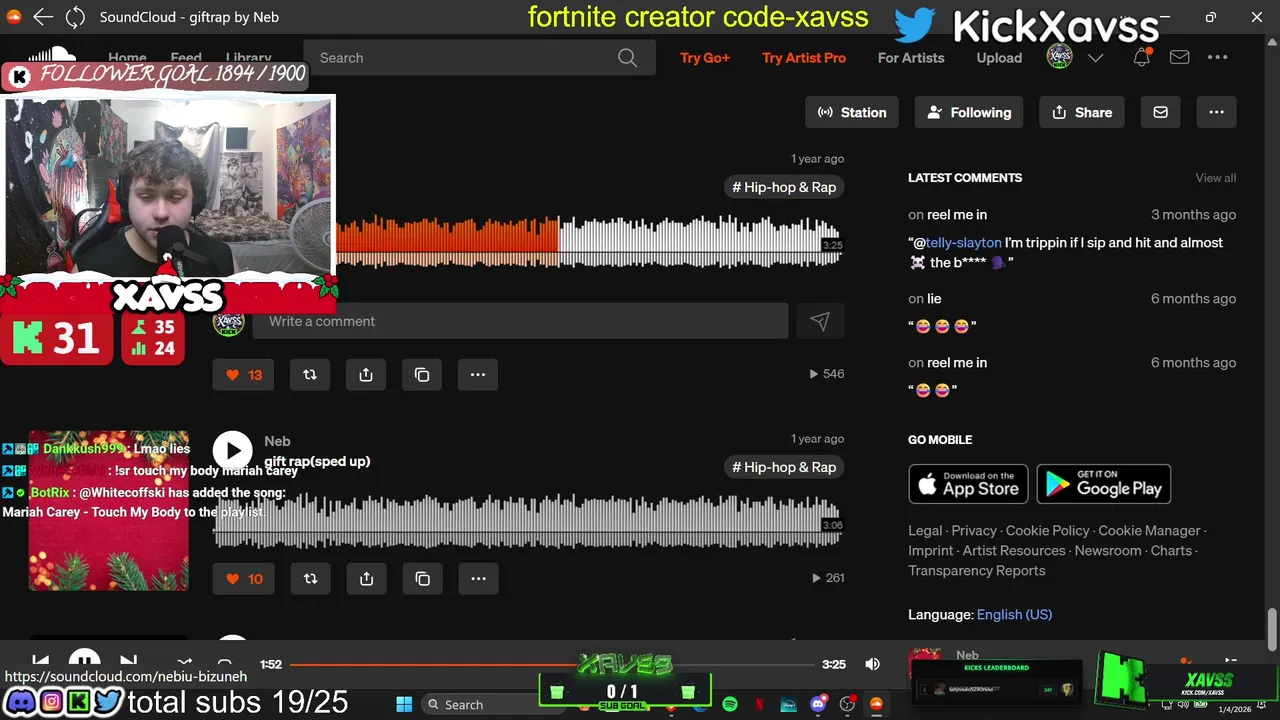Open more options for gift rap(sped up)
The width and height of the screenshot is (1280, 720).
pyautogui.click(x=478, y=579)
